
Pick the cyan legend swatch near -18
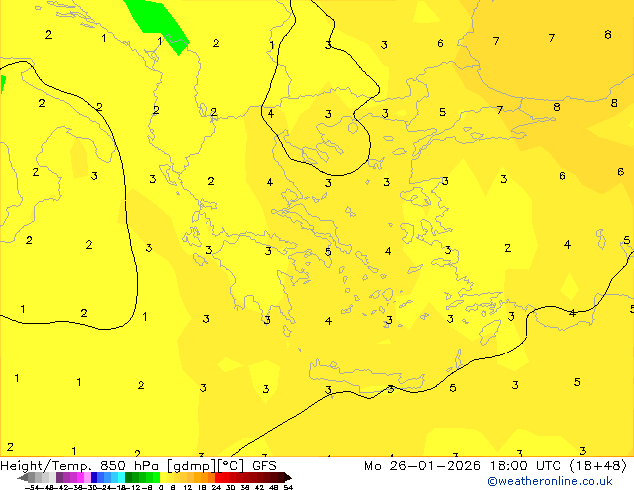[x=121, y=477]
